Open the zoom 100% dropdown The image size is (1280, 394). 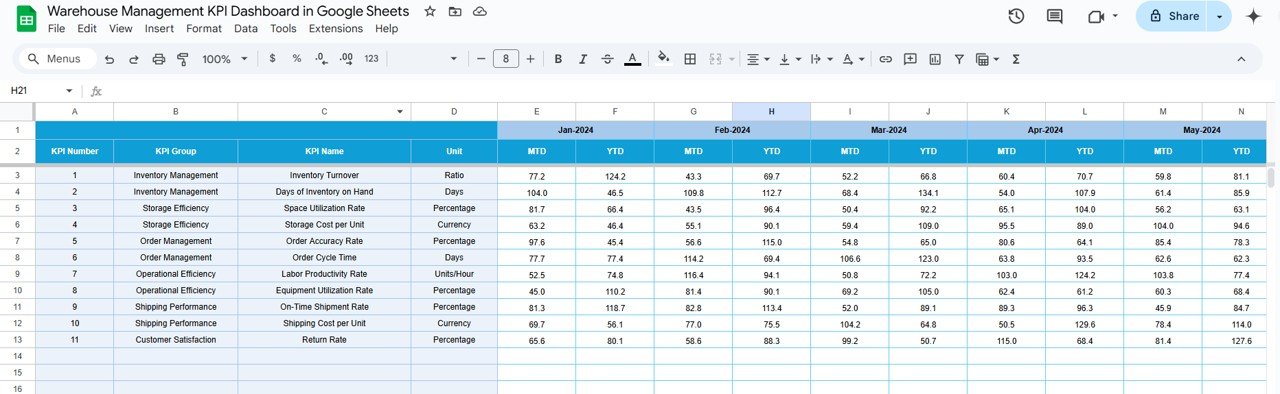(x=224, y=59)
